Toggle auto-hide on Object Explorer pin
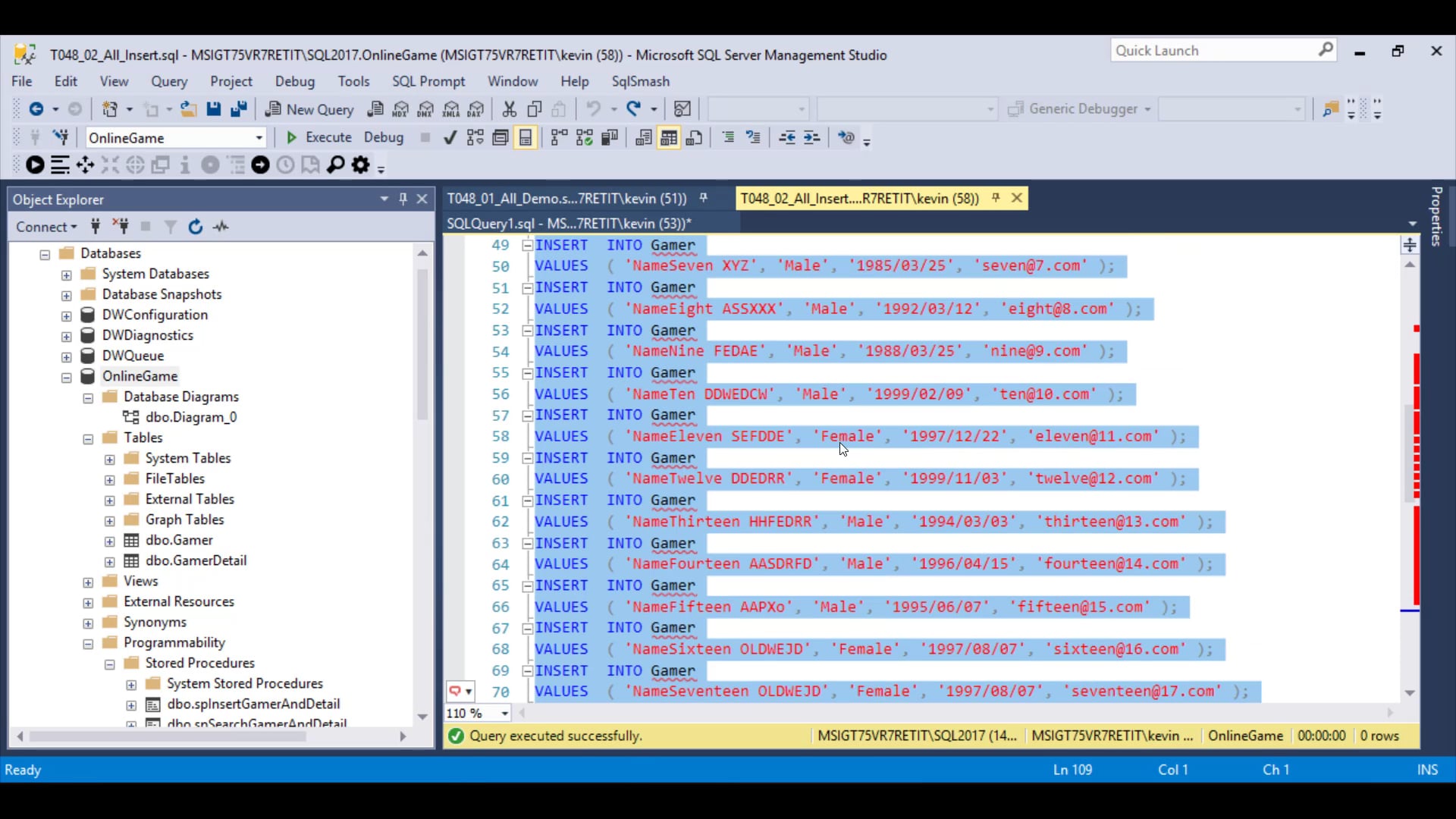This screenshot has height=819, width=1456. point(403,199)
